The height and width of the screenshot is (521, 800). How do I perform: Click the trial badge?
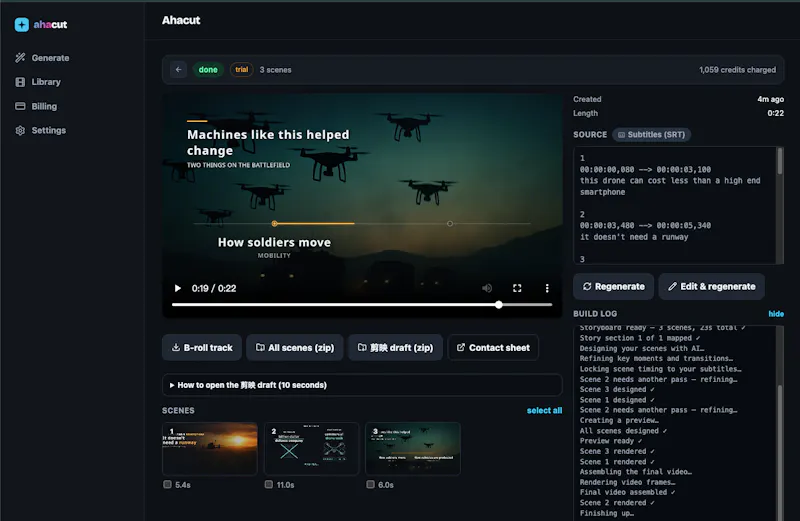click(242, 69)
